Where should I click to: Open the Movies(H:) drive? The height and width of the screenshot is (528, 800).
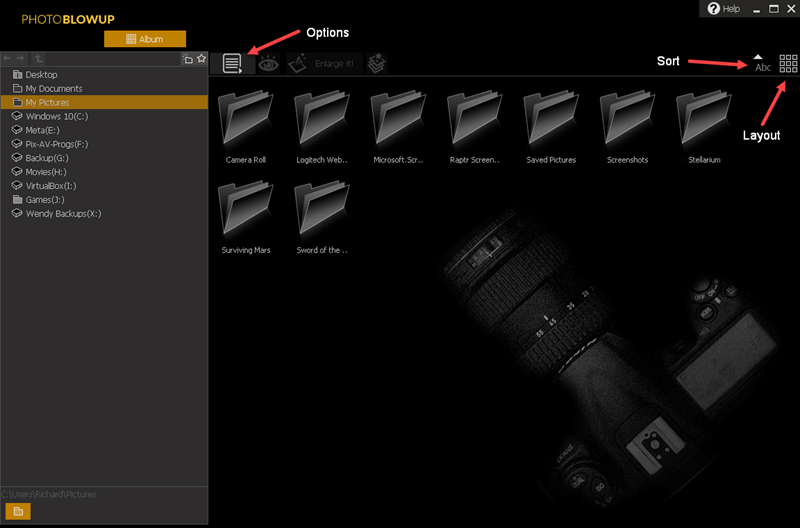(104, 172)
